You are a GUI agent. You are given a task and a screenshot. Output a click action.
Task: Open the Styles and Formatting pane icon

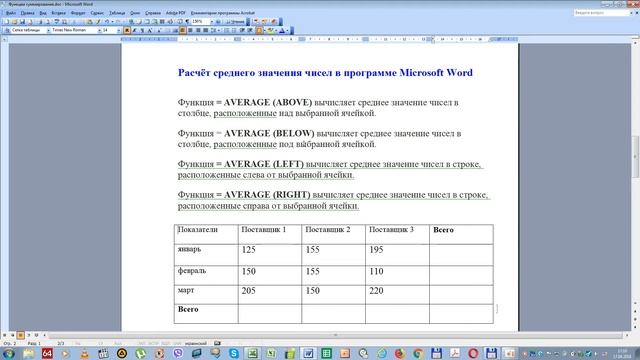coord(7,30)
